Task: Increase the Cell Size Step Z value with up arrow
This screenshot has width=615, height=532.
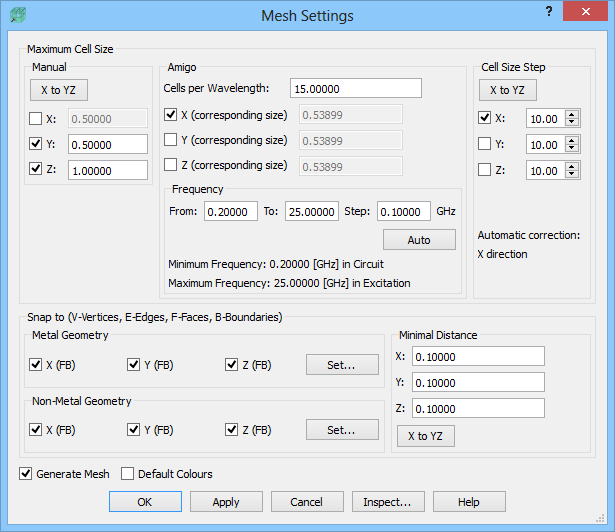Action: 572,166
